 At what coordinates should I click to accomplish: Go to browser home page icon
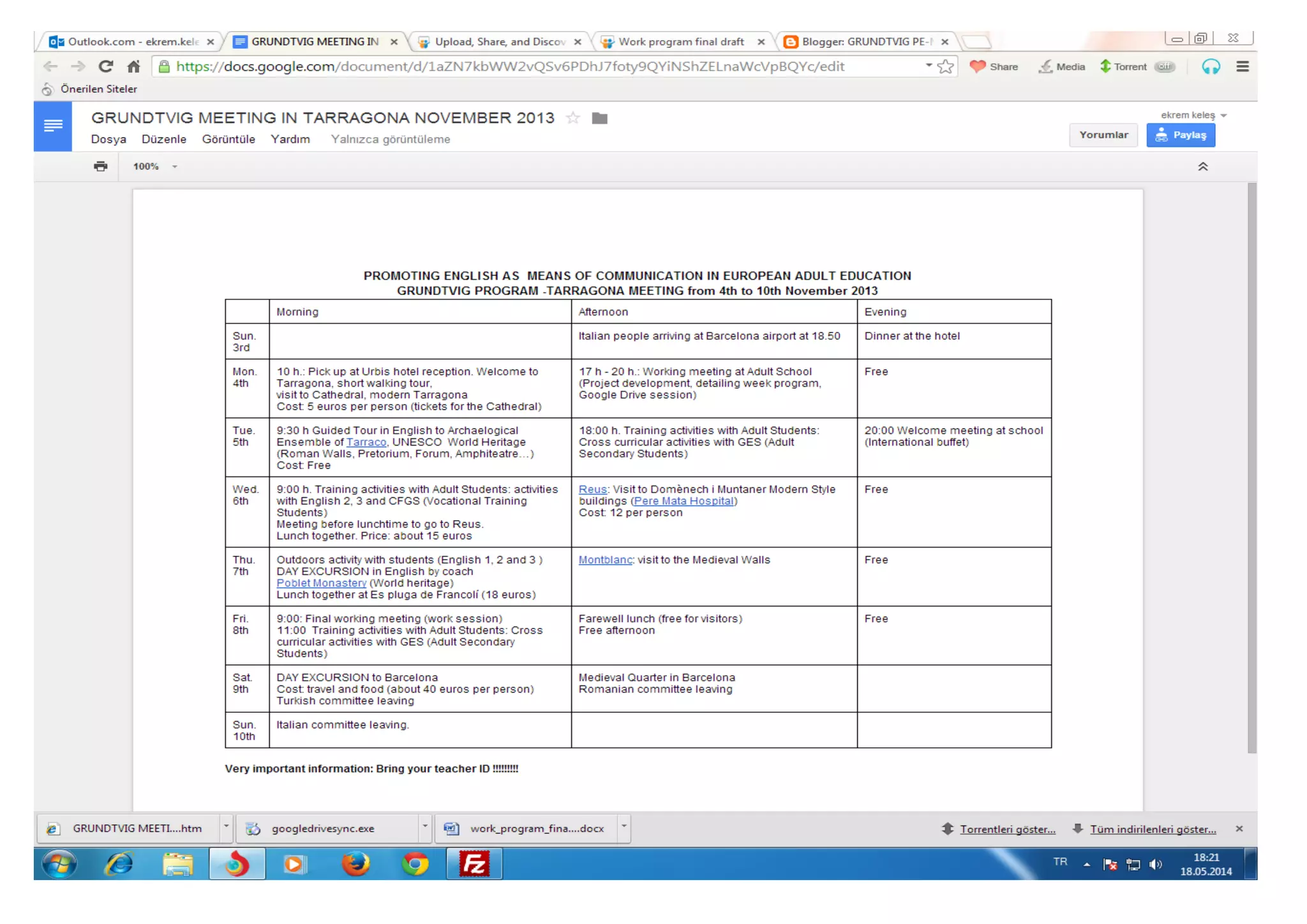[133, 66]
